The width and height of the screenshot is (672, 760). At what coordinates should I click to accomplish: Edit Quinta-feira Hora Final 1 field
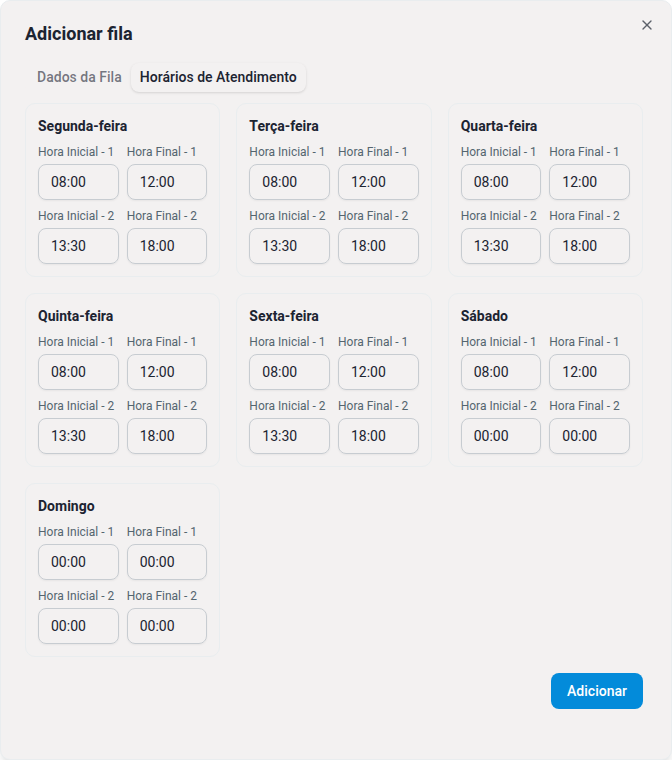[x=167, y=372]
